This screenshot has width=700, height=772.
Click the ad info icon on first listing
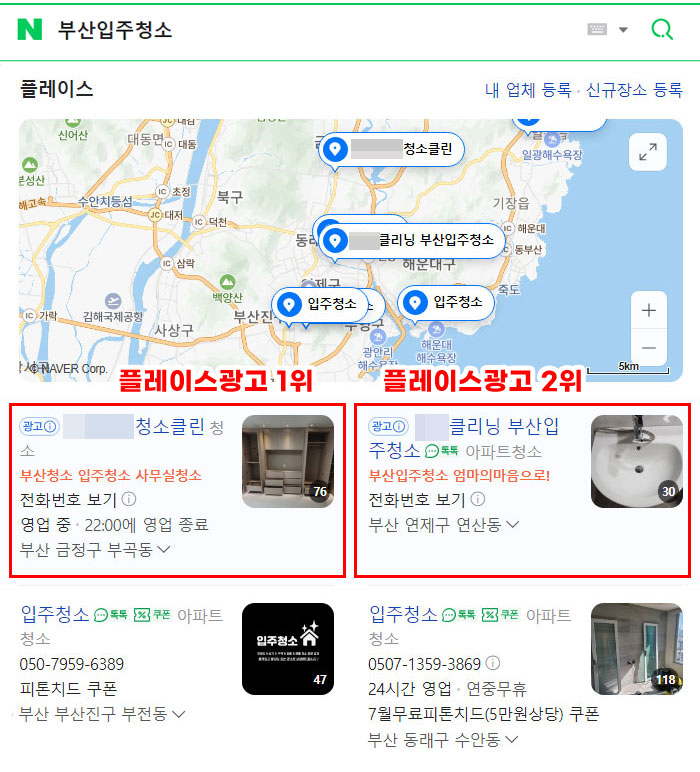point(50,426)
